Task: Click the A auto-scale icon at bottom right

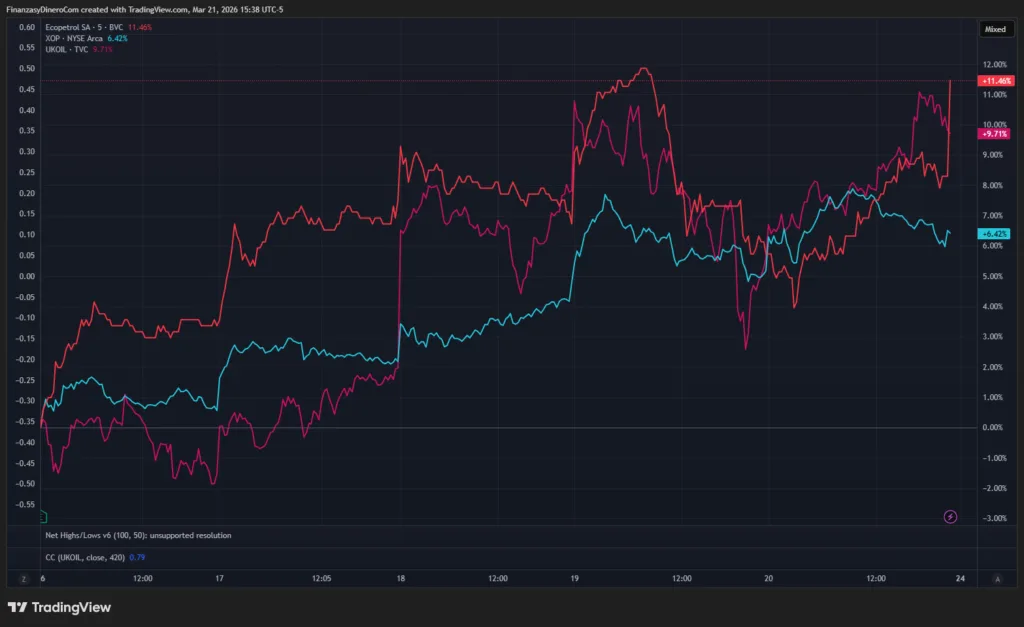Action: (997, 578)
